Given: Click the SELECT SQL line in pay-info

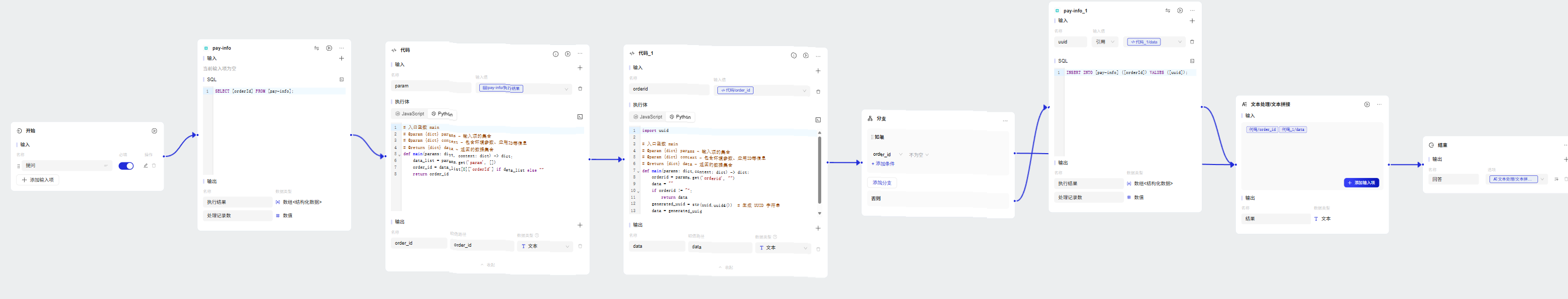Looking at the screenshot, I should [x=254, y=91].
